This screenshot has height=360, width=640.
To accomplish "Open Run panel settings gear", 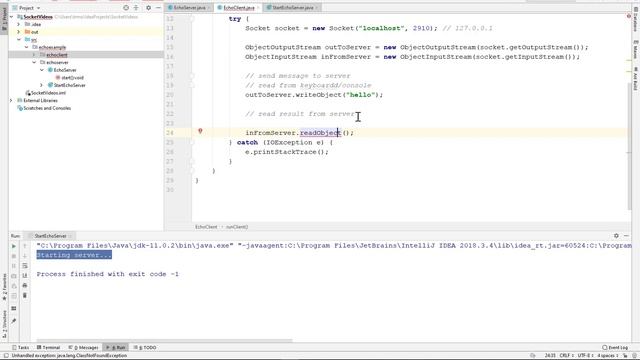I will pos(616,236).
